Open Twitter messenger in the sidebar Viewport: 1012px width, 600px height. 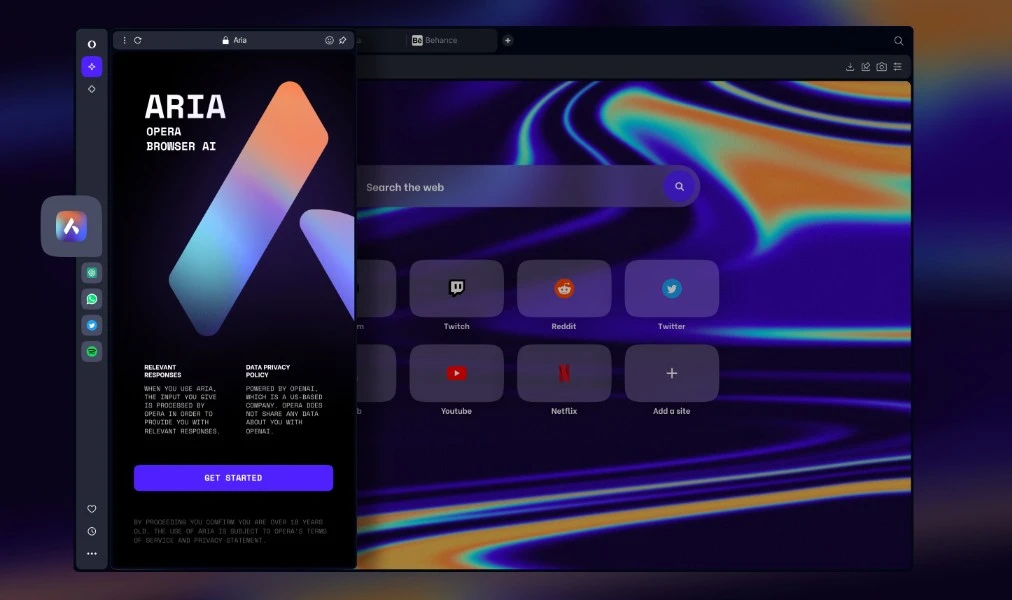coord(91,324)
